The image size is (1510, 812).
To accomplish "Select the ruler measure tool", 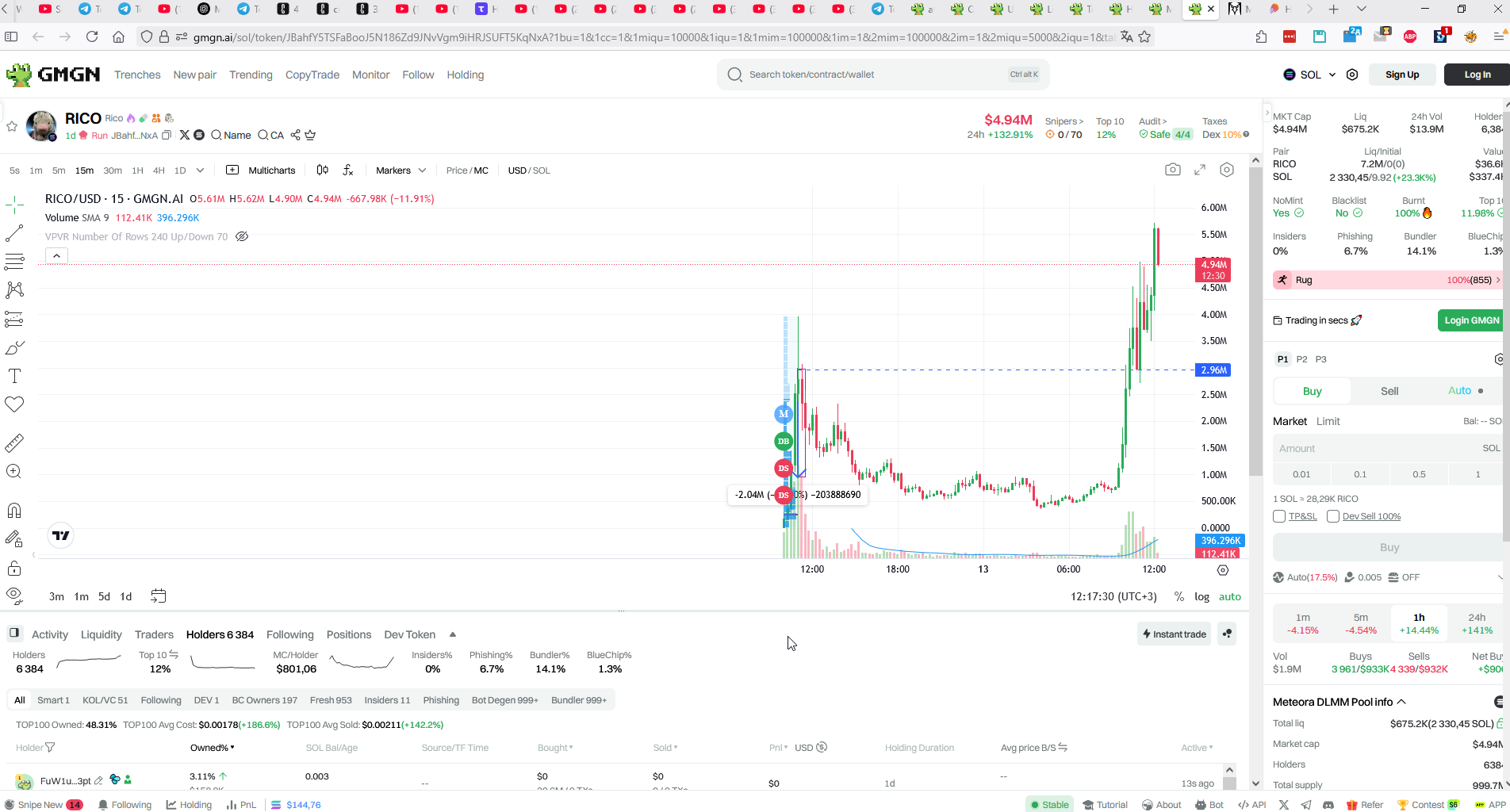I will pos(14,442).
